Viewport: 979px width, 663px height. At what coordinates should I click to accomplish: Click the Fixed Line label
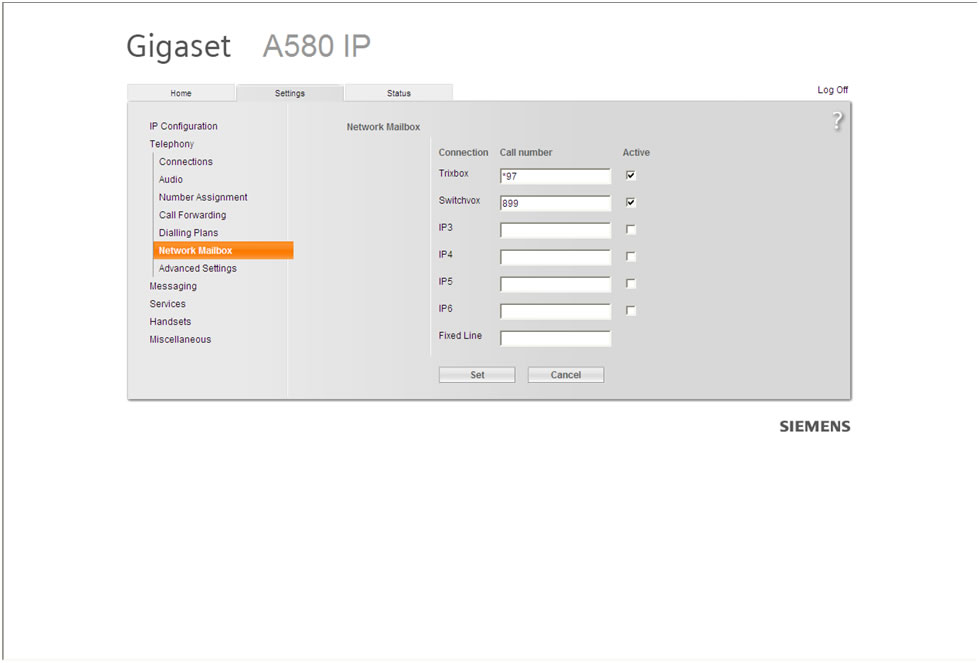pyautogui.click(x=460, y=335)
